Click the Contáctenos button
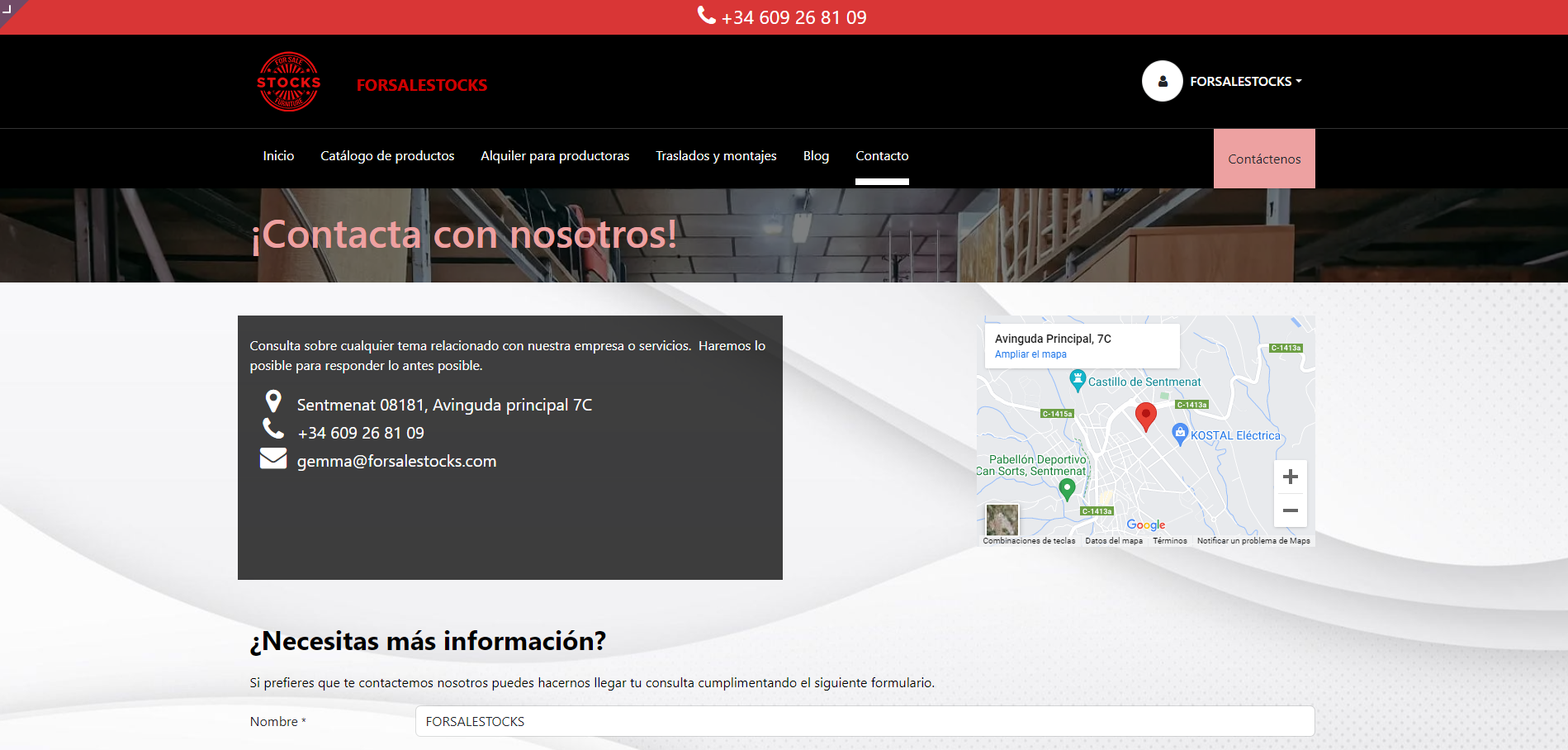The width and height of the screenshot is (1568, 750). click(1264, 159)
